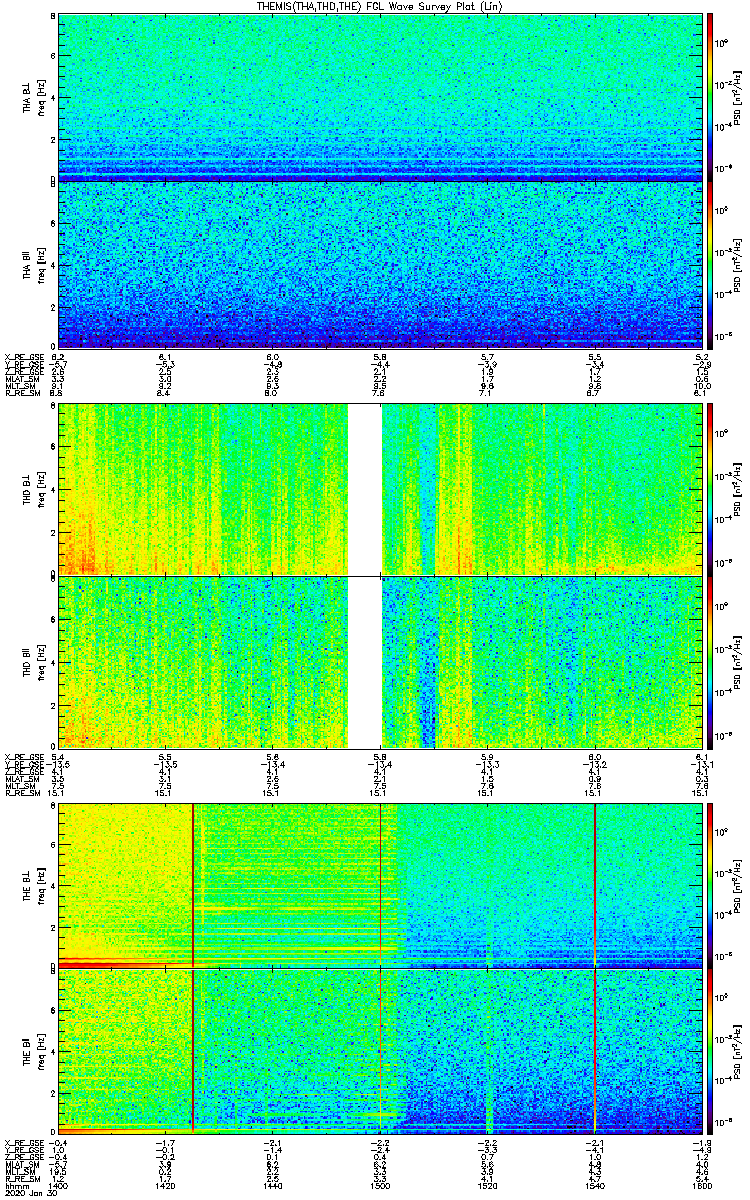750x1200 pixels.
Task: Click the MLT_SM row label under THE panels
Action: (19, 1170)
